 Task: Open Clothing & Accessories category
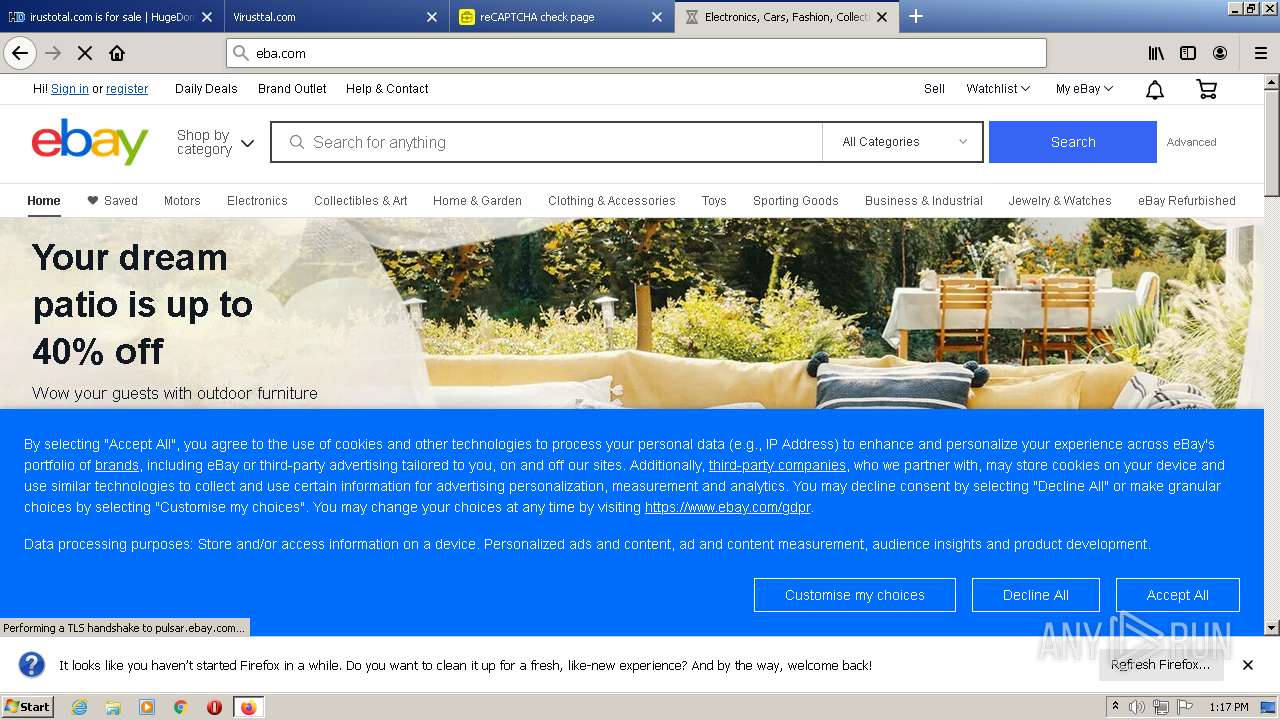tap(612, 201)
